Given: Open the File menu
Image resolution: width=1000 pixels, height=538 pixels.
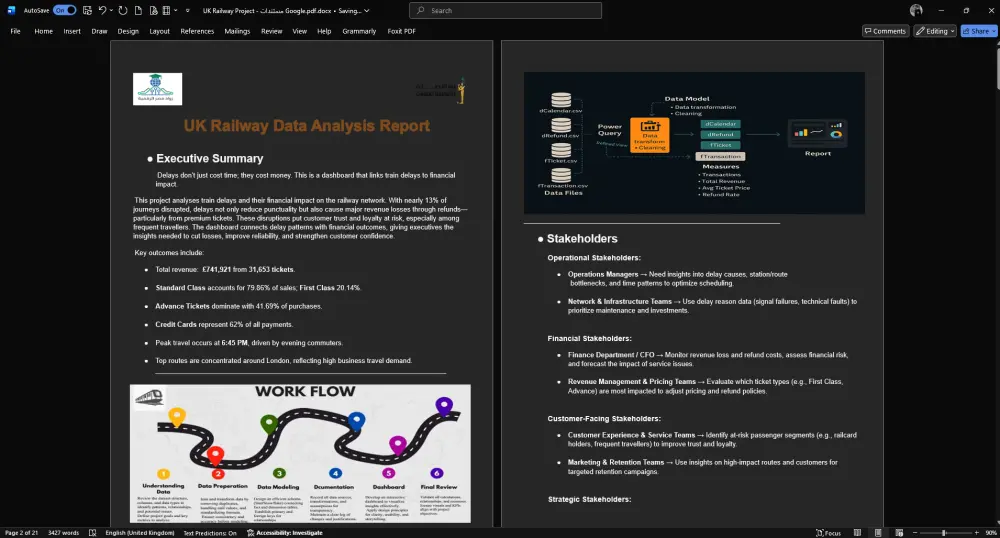Looking at the screenshot, I should pyautogui.click(x=15, y=31).
